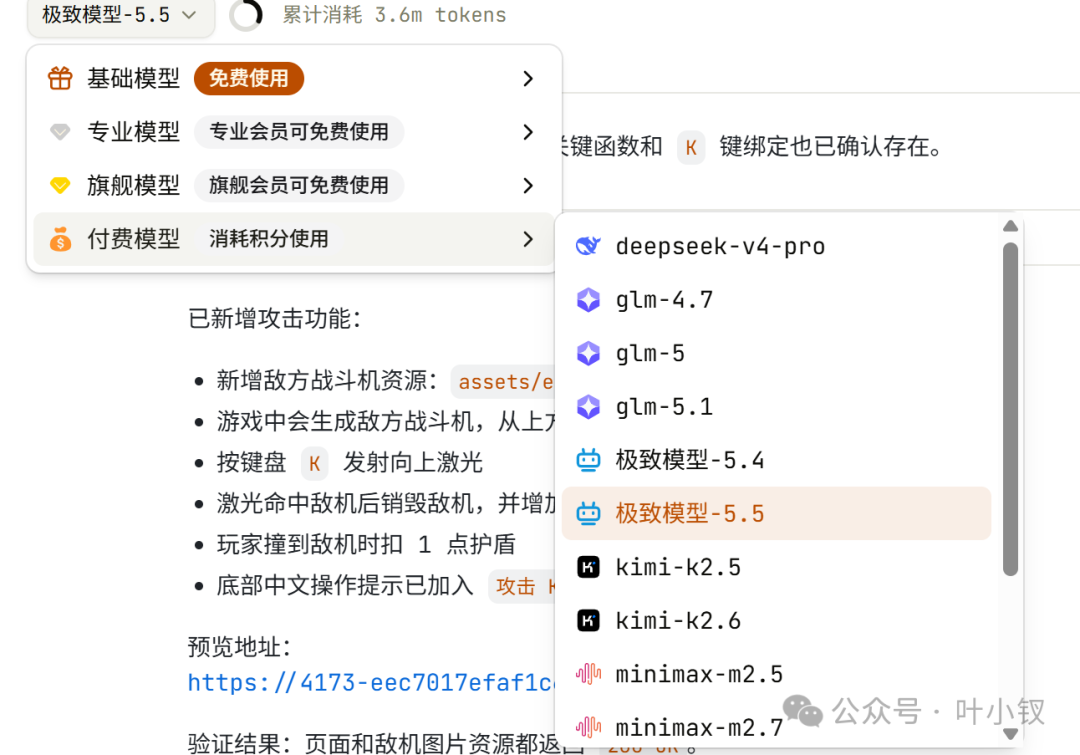Click the kimi-k2.6 logo icon
This screenshot has height=755, width=1080.
point(588,621)
